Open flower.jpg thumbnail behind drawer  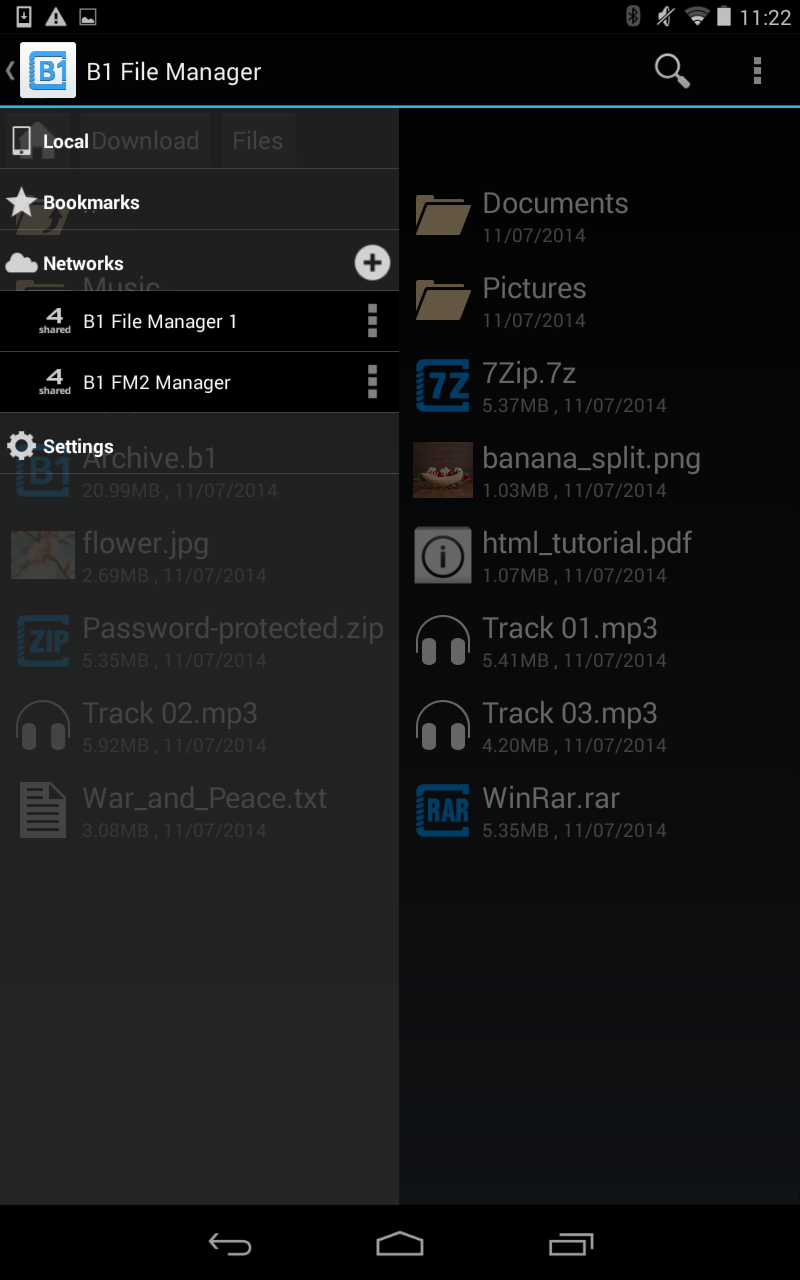43,555
